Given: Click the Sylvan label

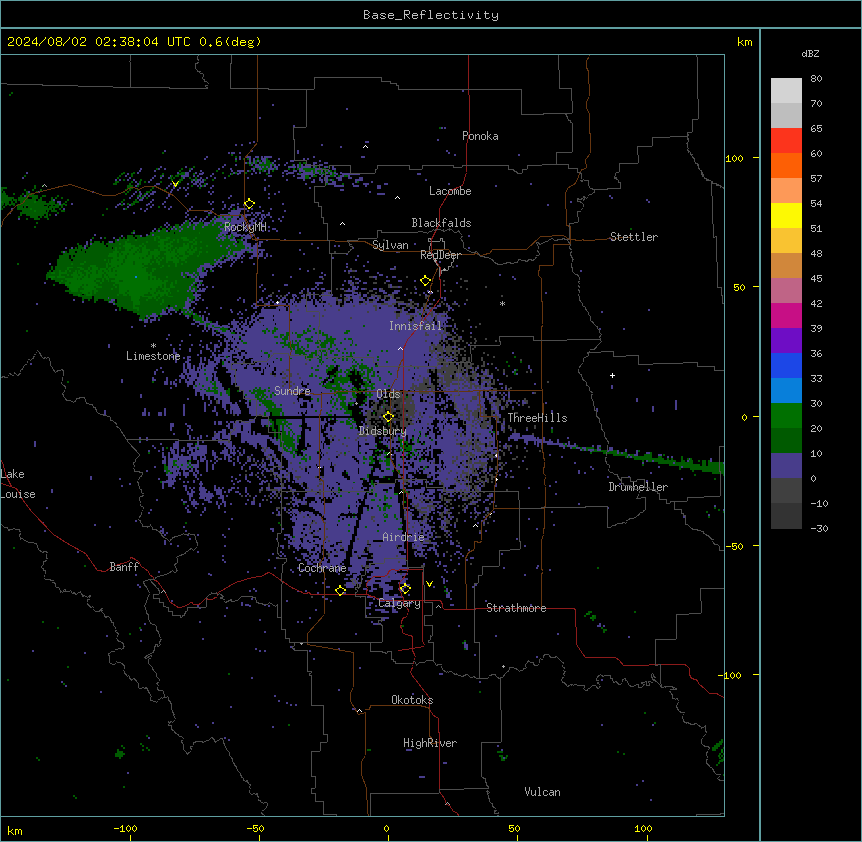Looking at the screenshot, I should (390, 245).
